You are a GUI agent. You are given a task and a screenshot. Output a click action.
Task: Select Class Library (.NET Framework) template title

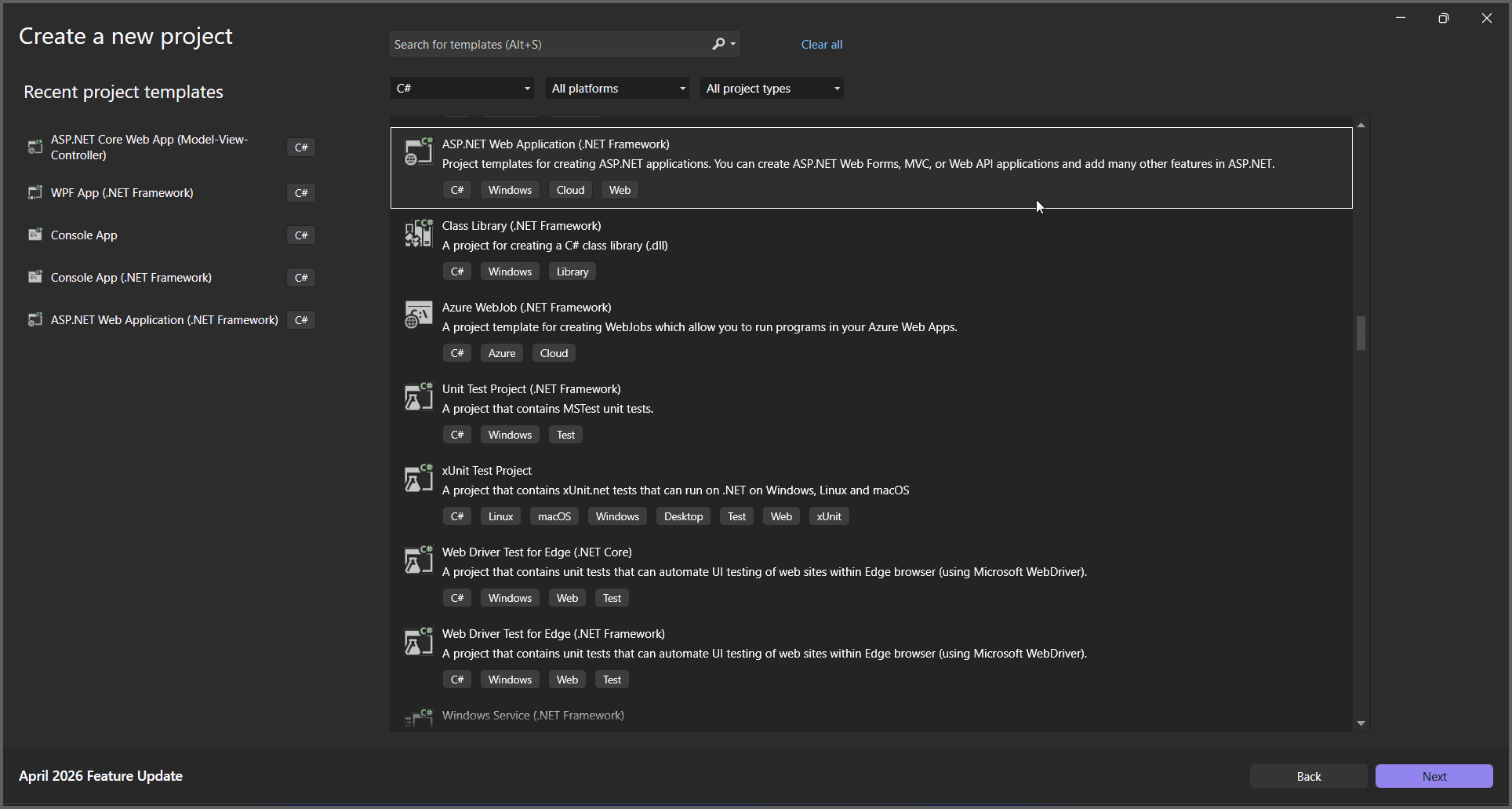[x=522, y=226]
